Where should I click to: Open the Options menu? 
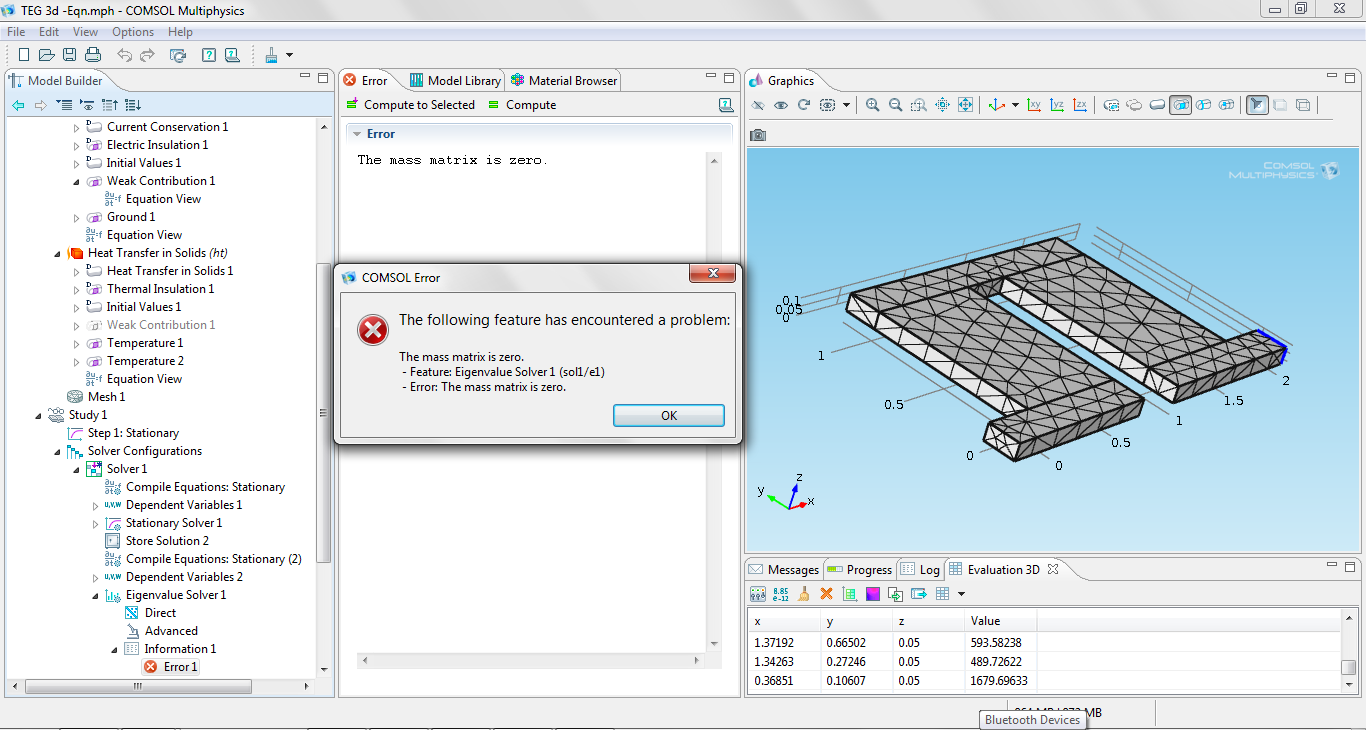click(133, 32)
